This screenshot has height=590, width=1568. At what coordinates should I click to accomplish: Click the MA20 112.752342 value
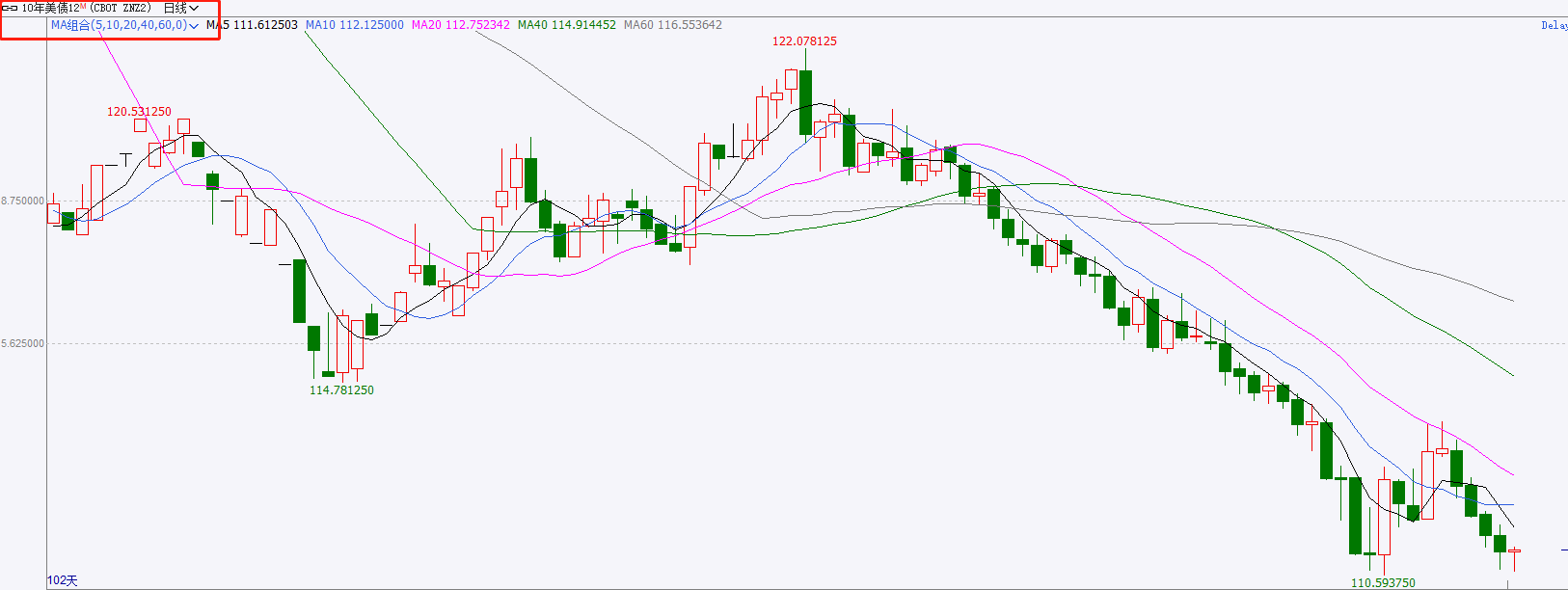[x=461, y=25]
